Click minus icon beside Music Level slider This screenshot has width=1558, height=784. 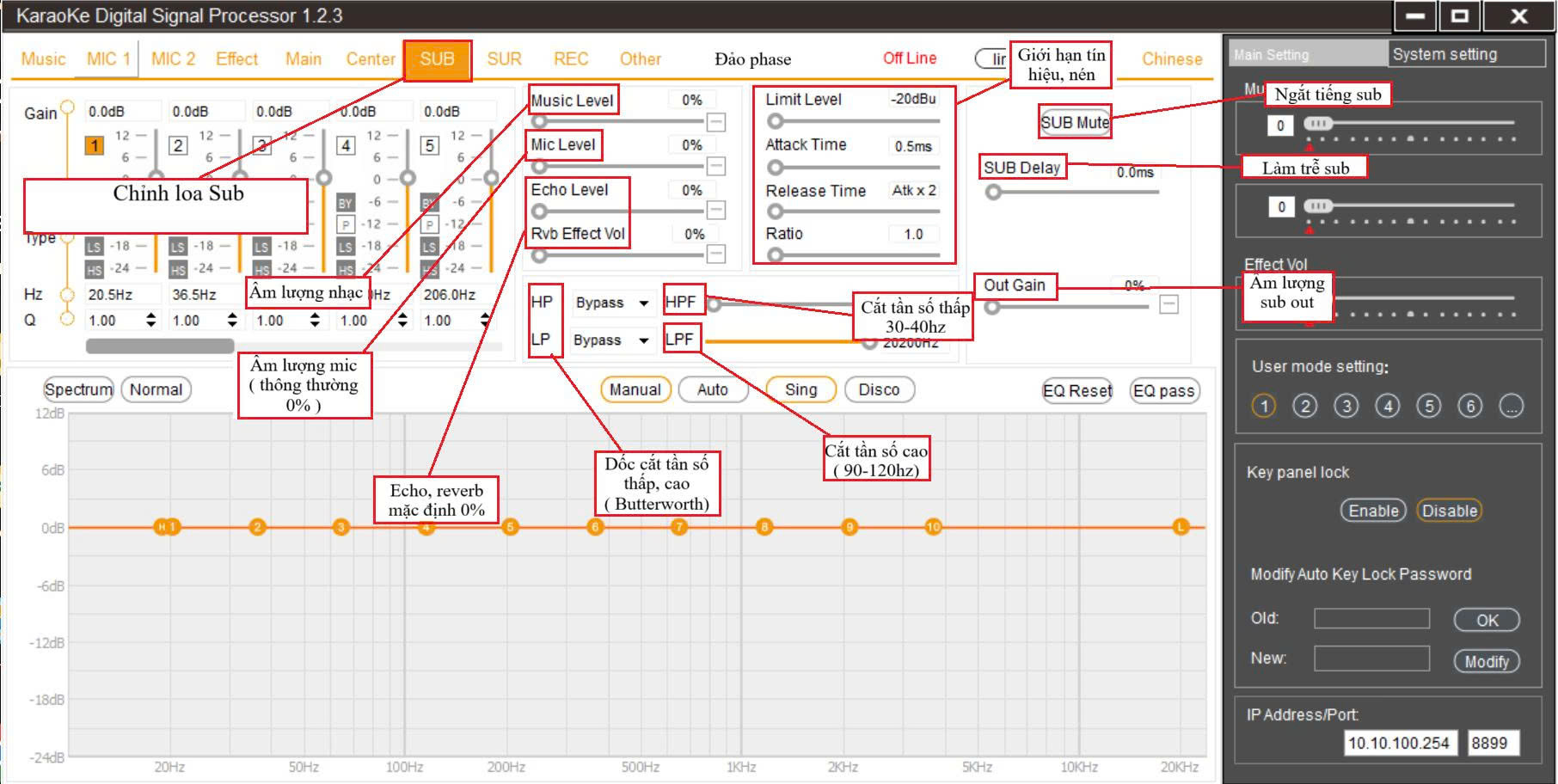715,122
